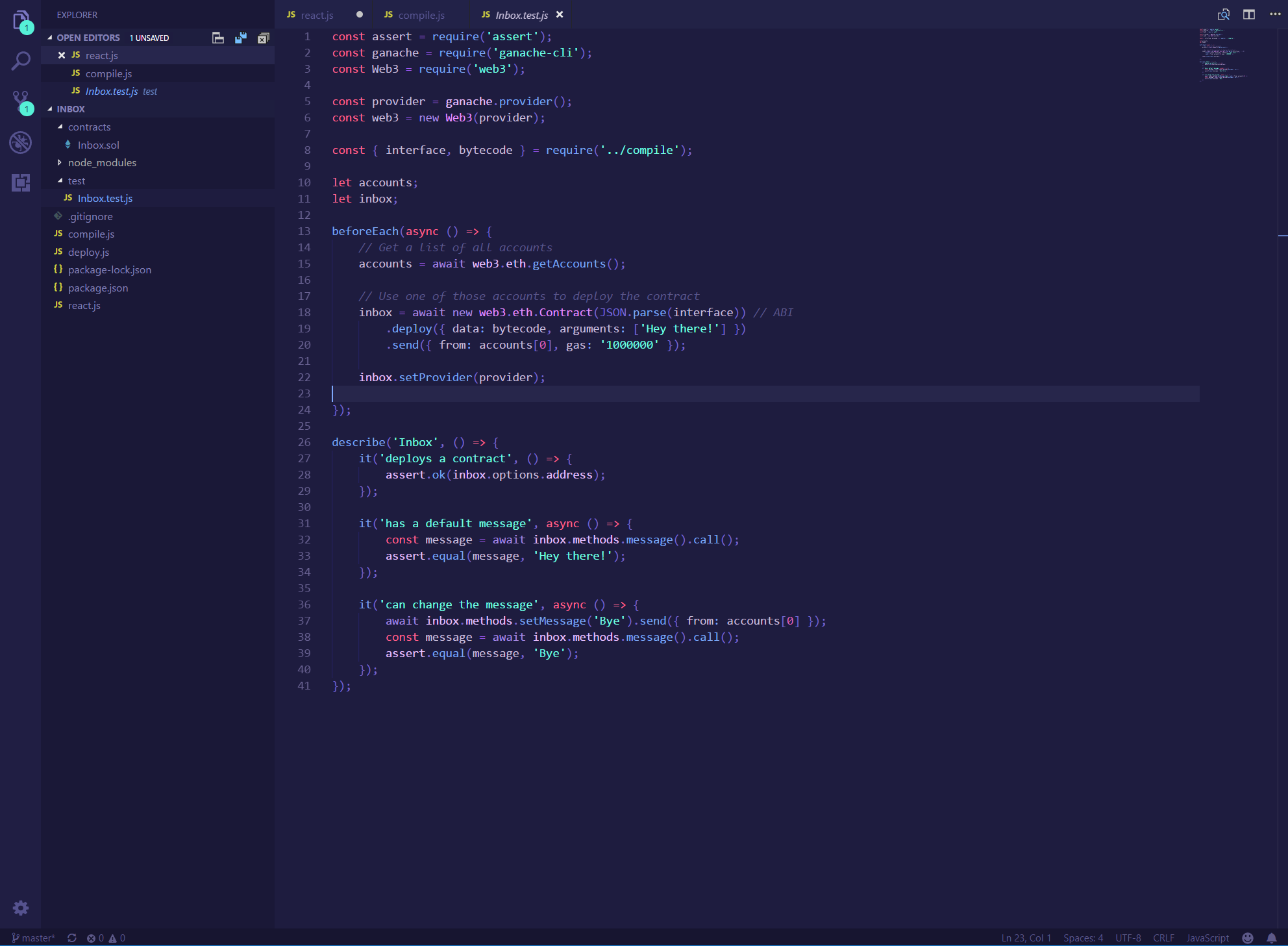Image resolution: width=1288 pixels, height=946 pixels.
Task: Toggle the Spaces: 4 indentation setting
Action: point(1083,938)
